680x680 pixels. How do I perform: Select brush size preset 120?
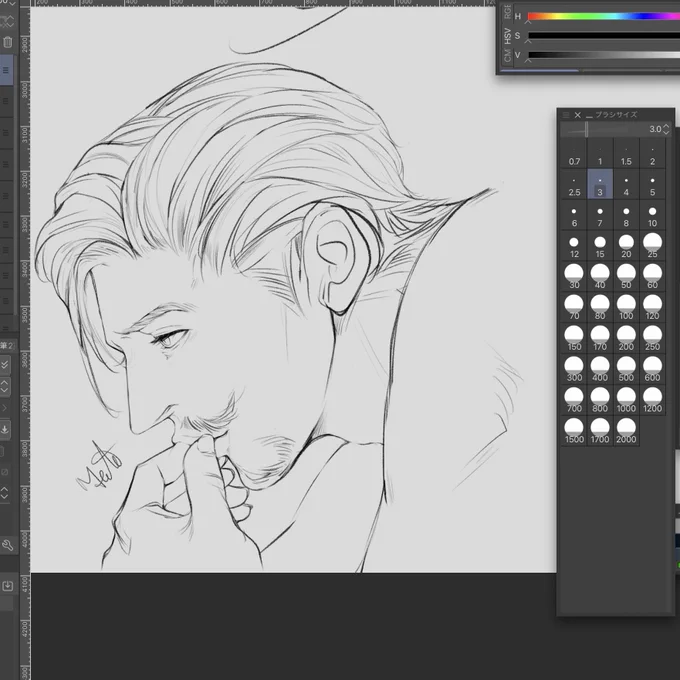click(x=652, y=308)
